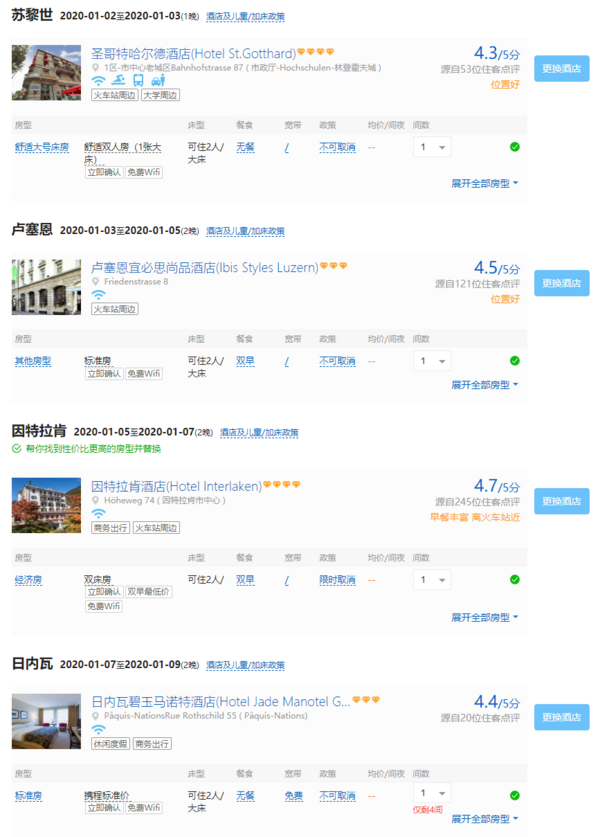600x837 pixels.
Task: Click 商务出行 tag under Hotel Interlaken
Action: click(110, 527)
